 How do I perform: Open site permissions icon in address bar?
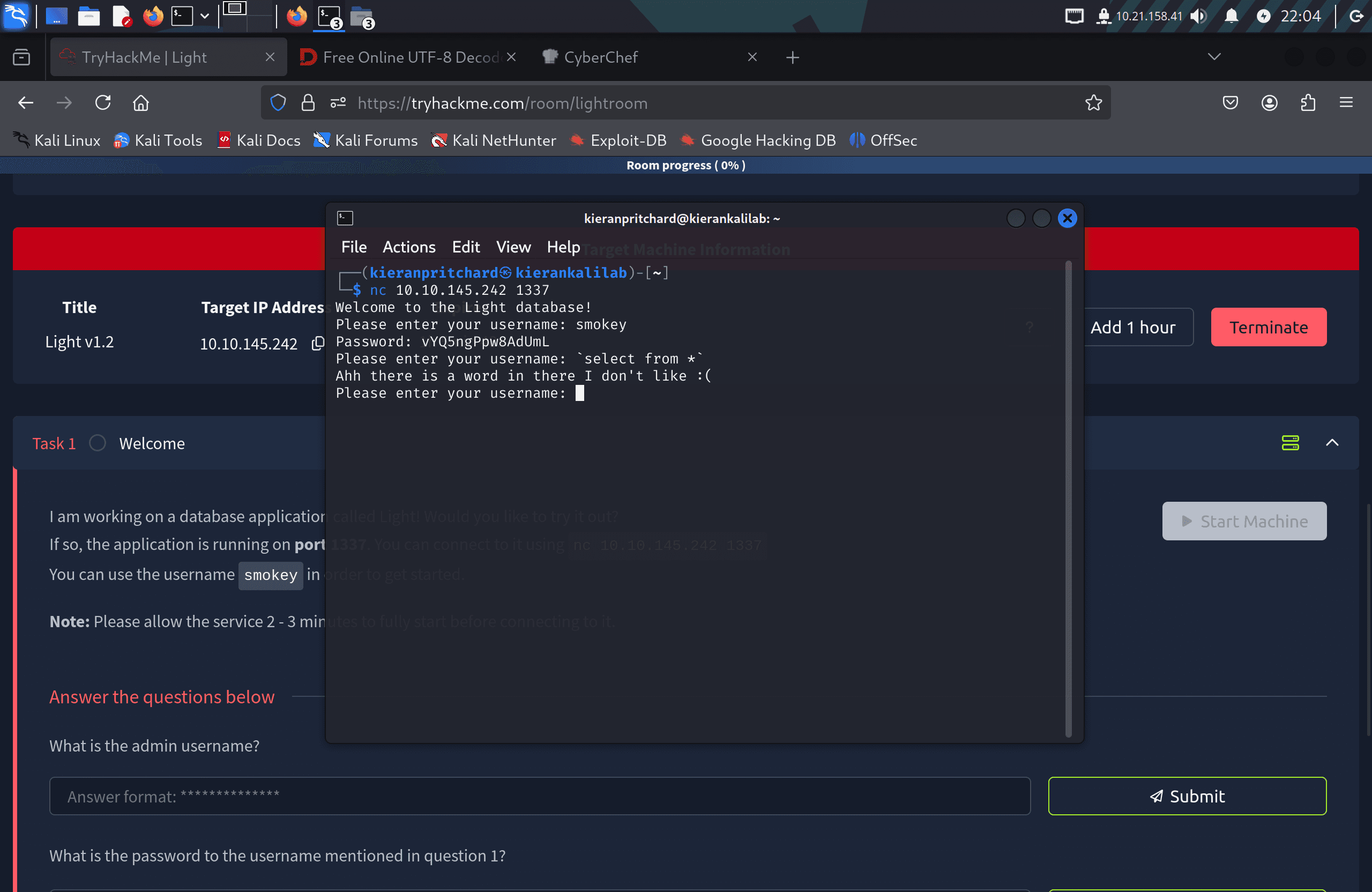point(338,103)
